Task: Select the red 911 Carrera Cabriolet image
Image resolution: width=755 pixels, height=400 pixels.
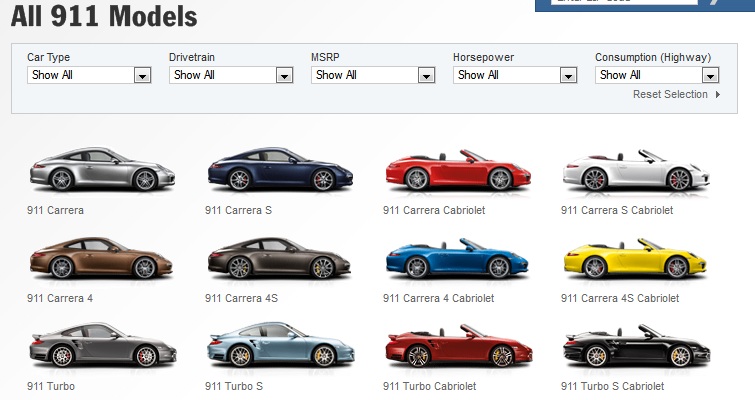Action: click(458, 170)
